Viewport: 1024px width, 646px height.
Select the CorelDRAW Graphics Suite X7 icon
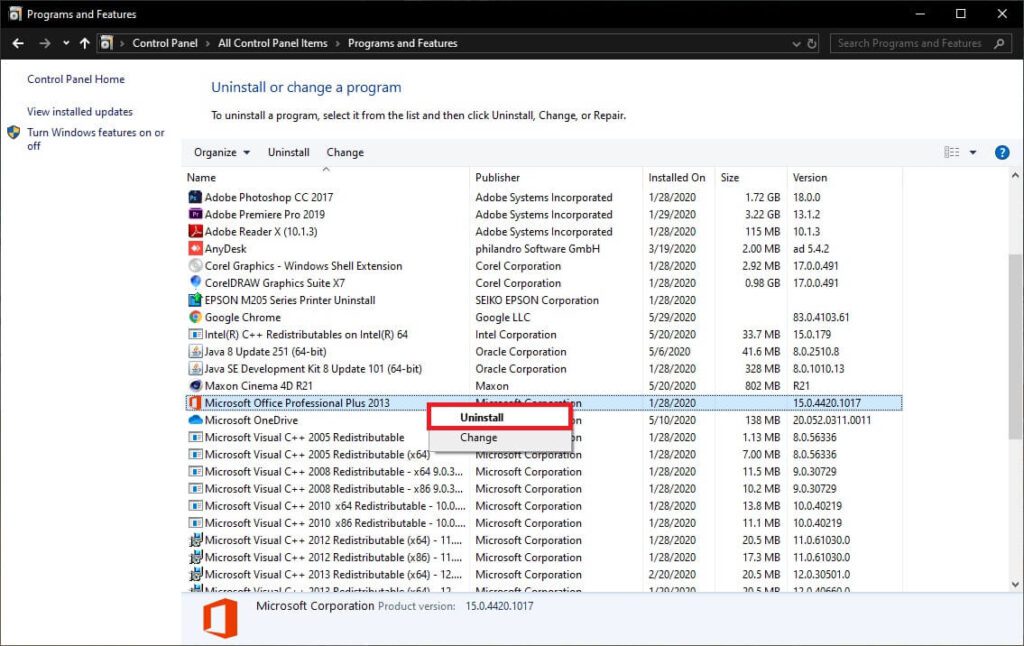pos(194,283)
